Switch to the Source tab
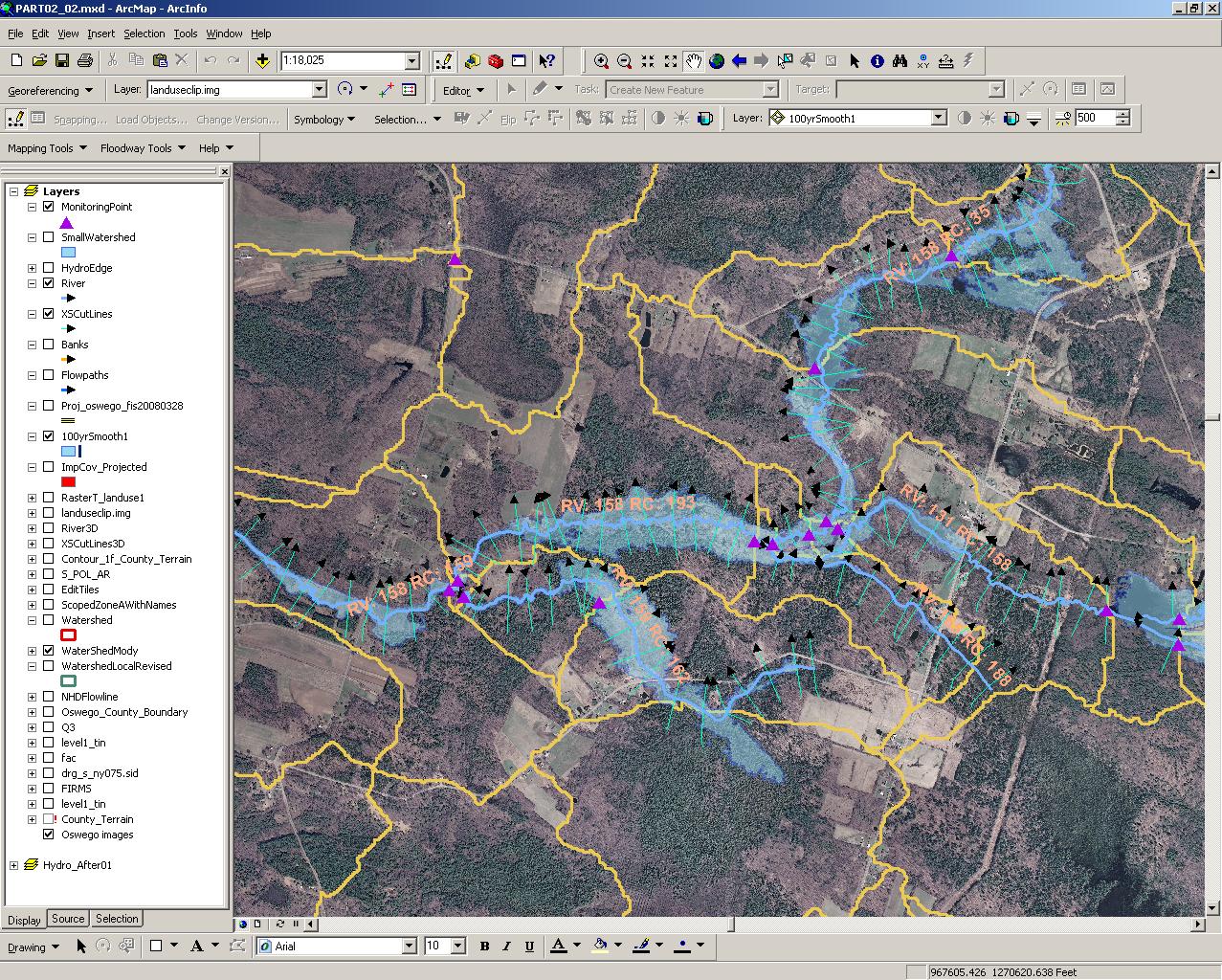The image size is (1222, 980). 68,919
